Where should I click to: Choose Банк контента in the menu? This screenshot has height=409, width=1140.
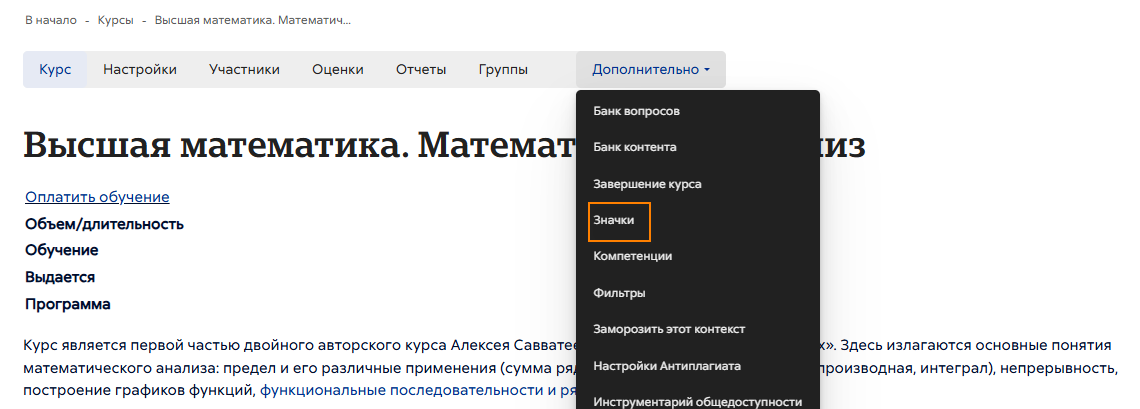tap(634, 147)
